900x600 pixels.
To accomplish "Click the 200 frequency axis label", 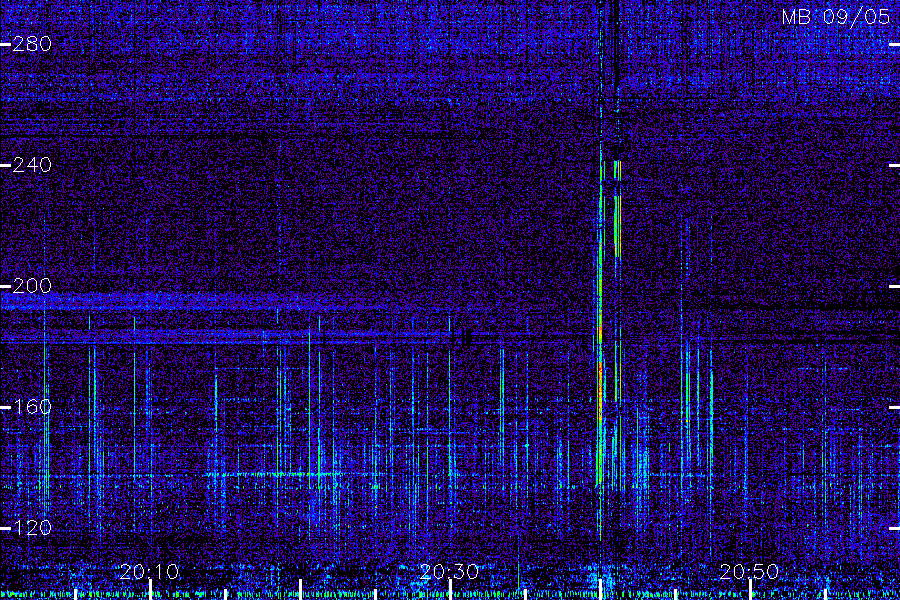I will (32, 286).
